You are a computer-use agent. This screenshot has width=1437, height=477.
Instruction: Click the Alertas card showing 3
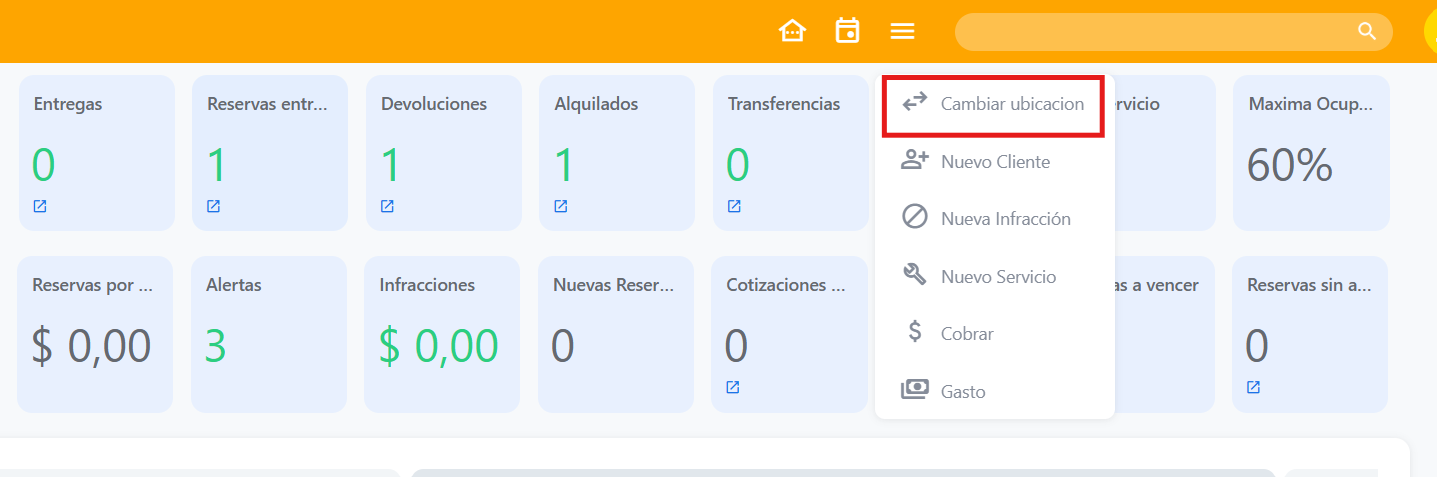(268, 334)
